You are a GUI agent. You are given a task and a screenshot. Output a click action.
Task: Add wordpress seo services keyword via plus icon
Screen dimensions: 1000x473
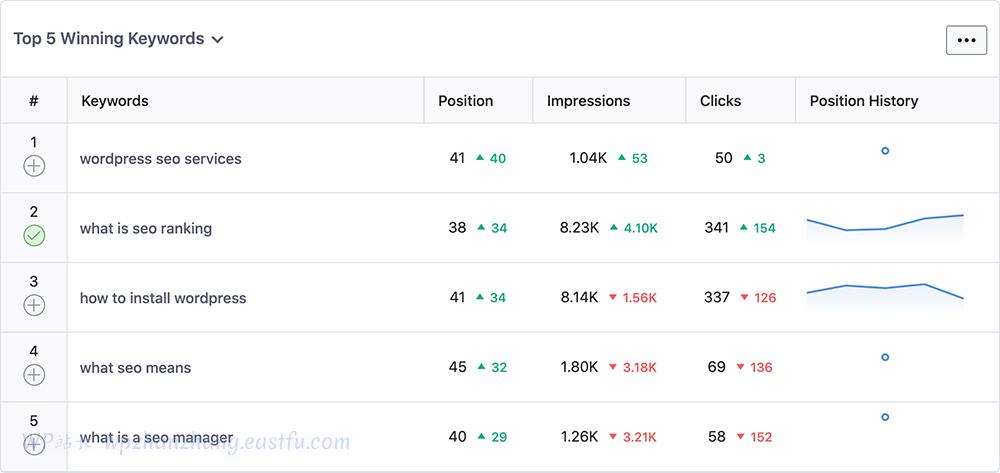coord(34,166)
